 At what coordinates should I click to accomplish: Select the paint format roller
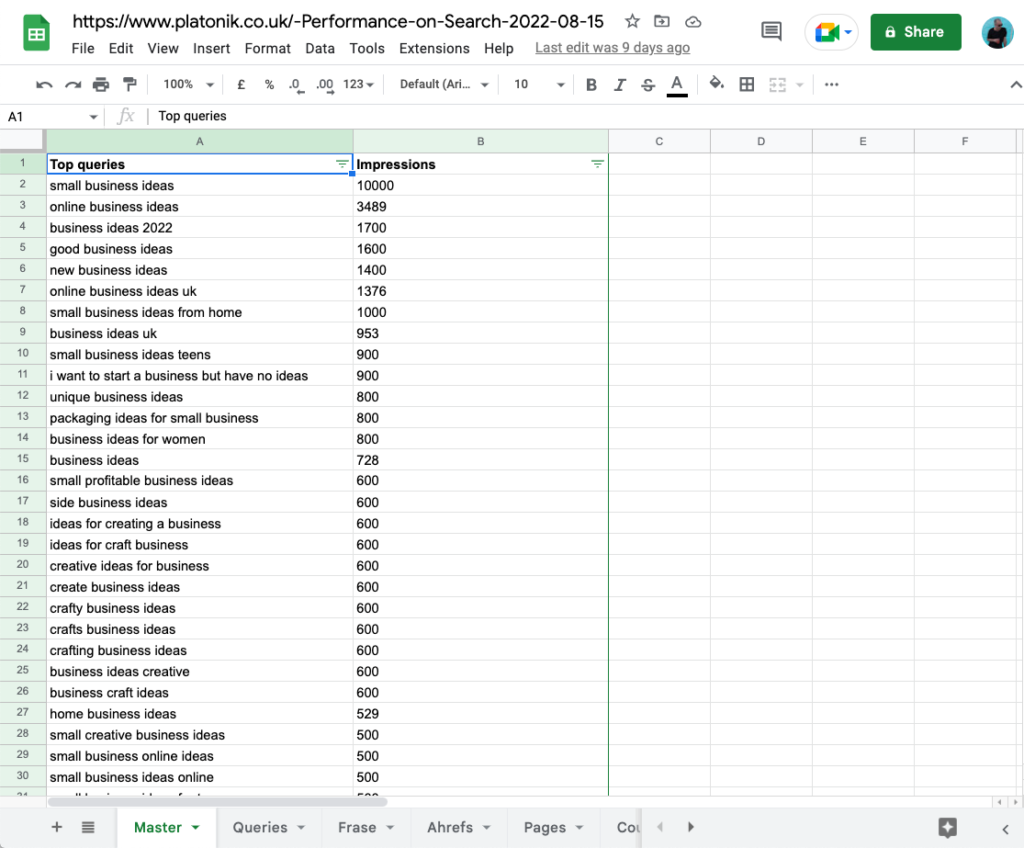[129, 85]
